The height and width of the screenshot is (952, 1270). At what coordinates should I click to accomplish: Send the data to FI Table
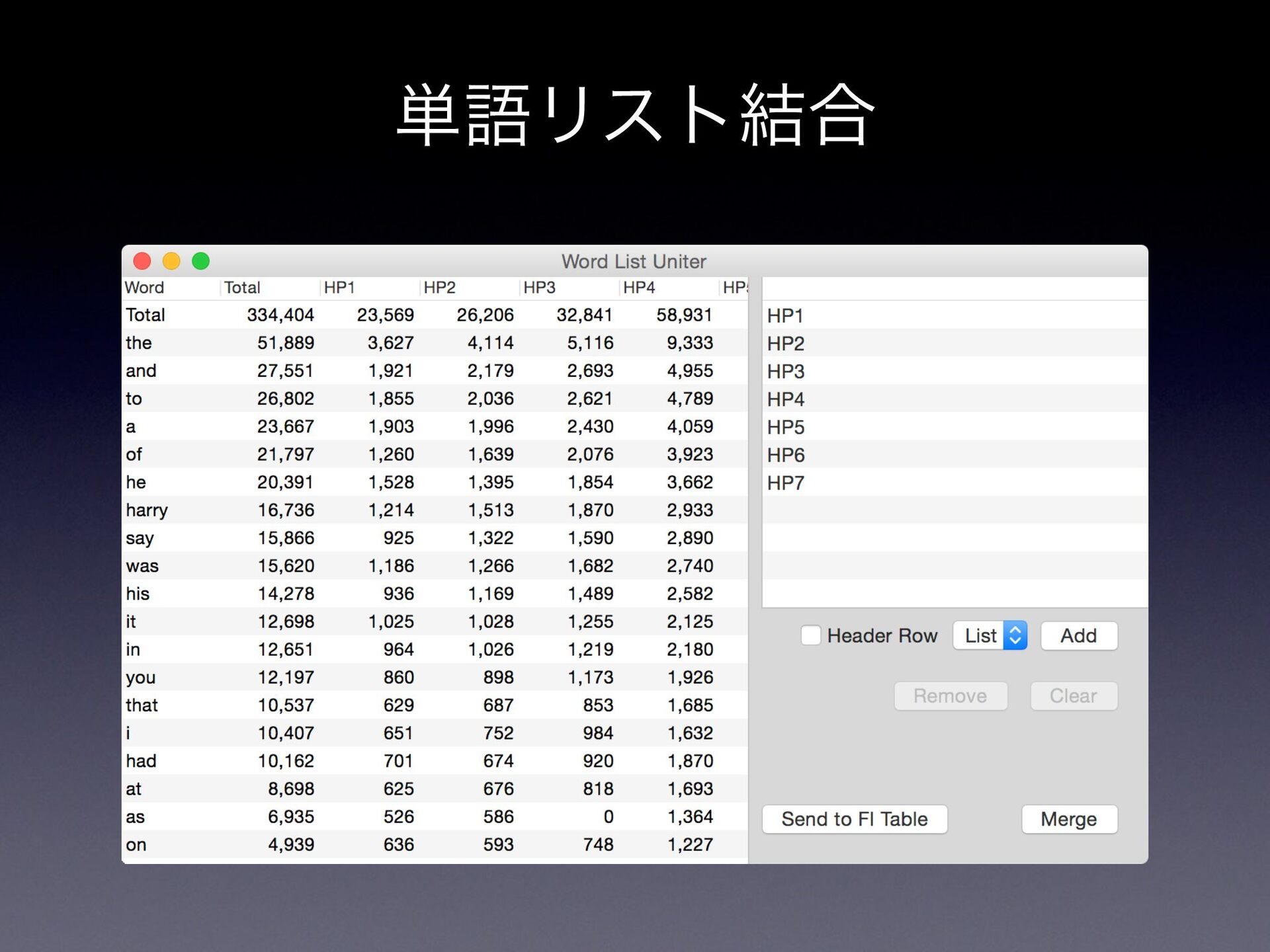click(855, 819)
